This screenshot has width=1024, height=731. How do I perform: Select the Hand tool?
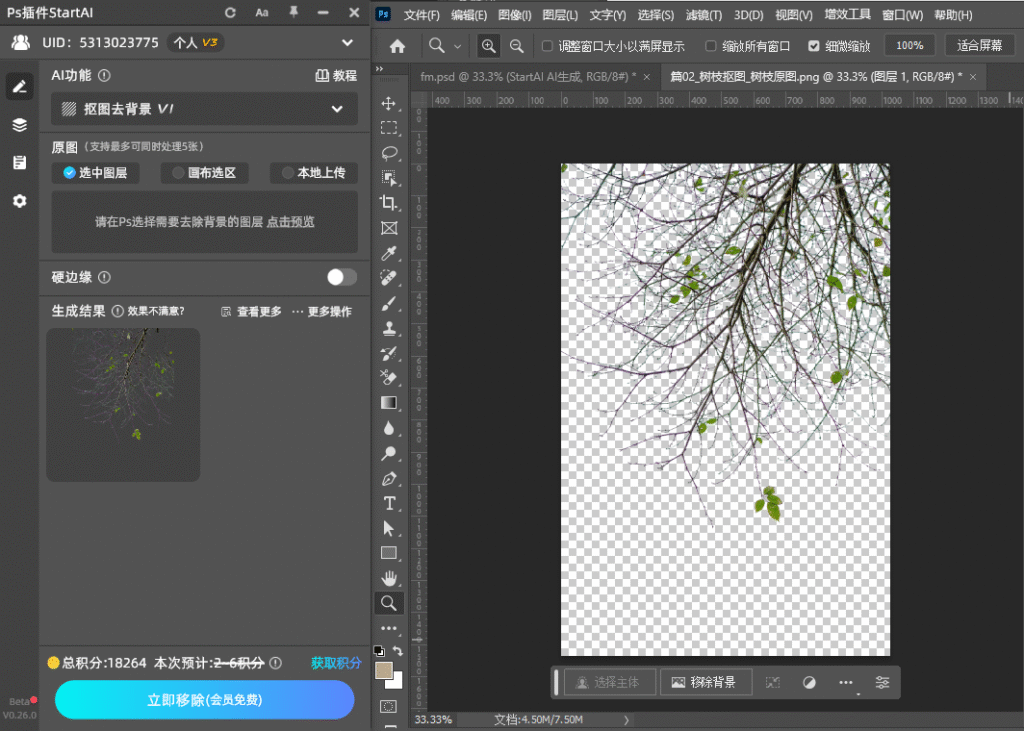coord(389,578)
